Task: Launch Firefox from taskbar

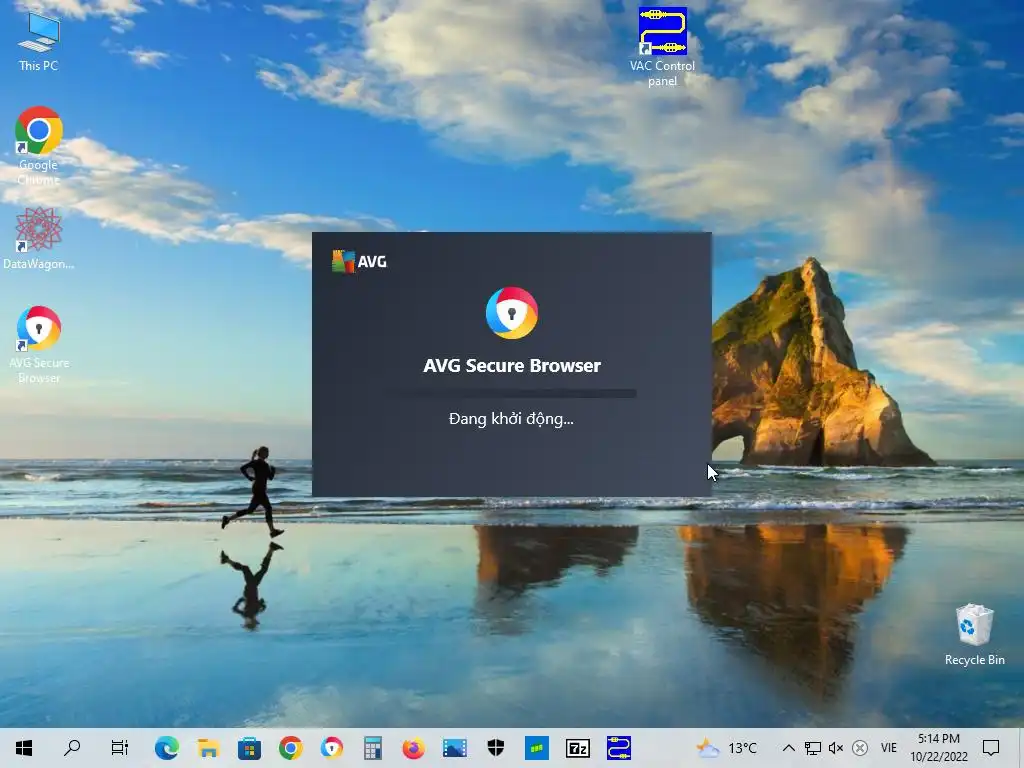Action: click(x=413, y=748)
